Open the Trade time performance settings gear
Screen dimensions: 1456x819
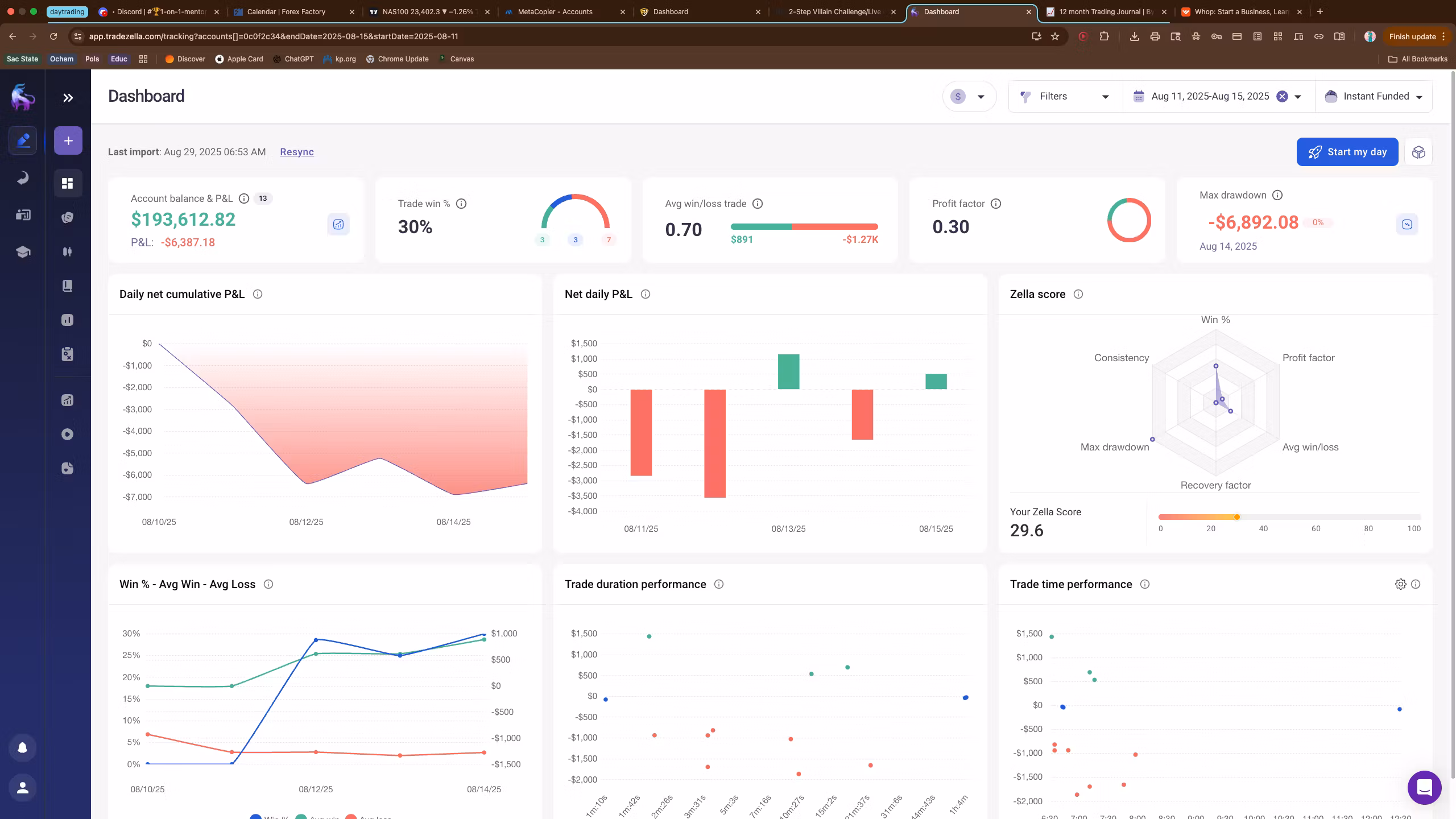coord(1400,584)
